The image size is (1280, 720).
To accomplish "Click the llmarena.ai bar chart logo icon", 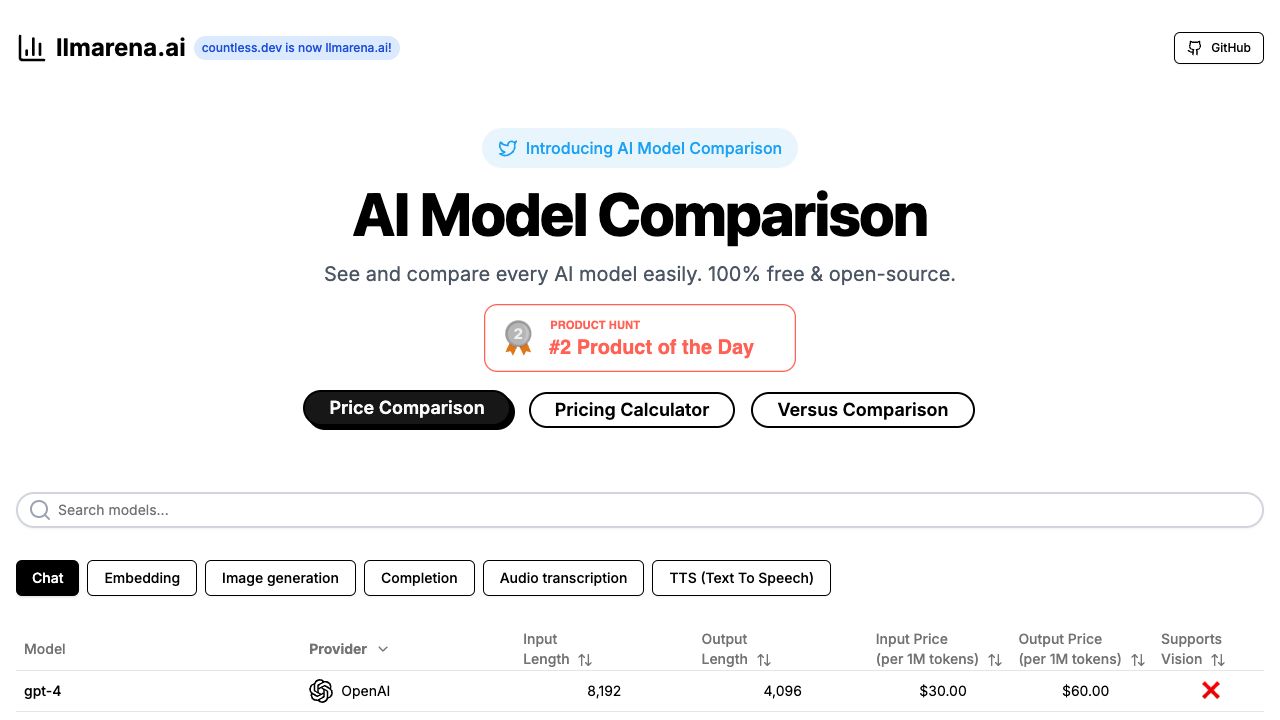I will [x=32, y=48].
